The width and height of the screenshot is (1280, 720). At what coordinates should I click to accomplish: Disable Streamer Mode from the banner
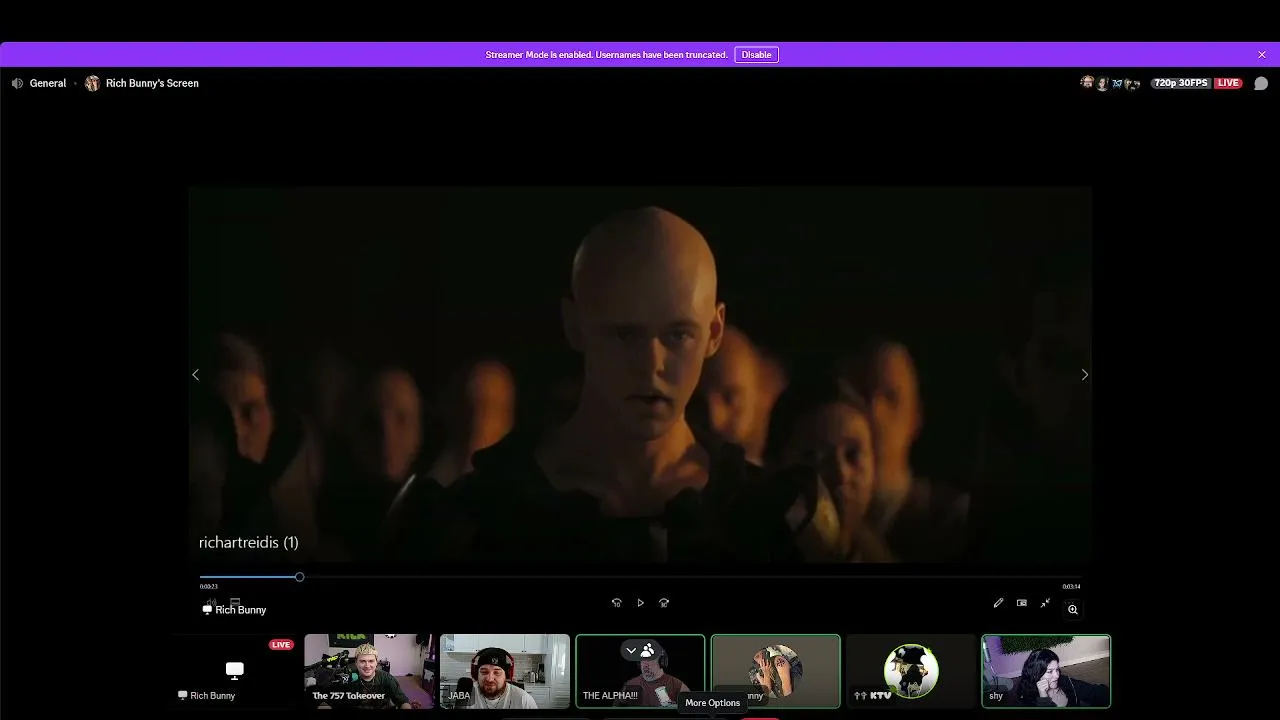pyautogui.click(x=756, y=55)
